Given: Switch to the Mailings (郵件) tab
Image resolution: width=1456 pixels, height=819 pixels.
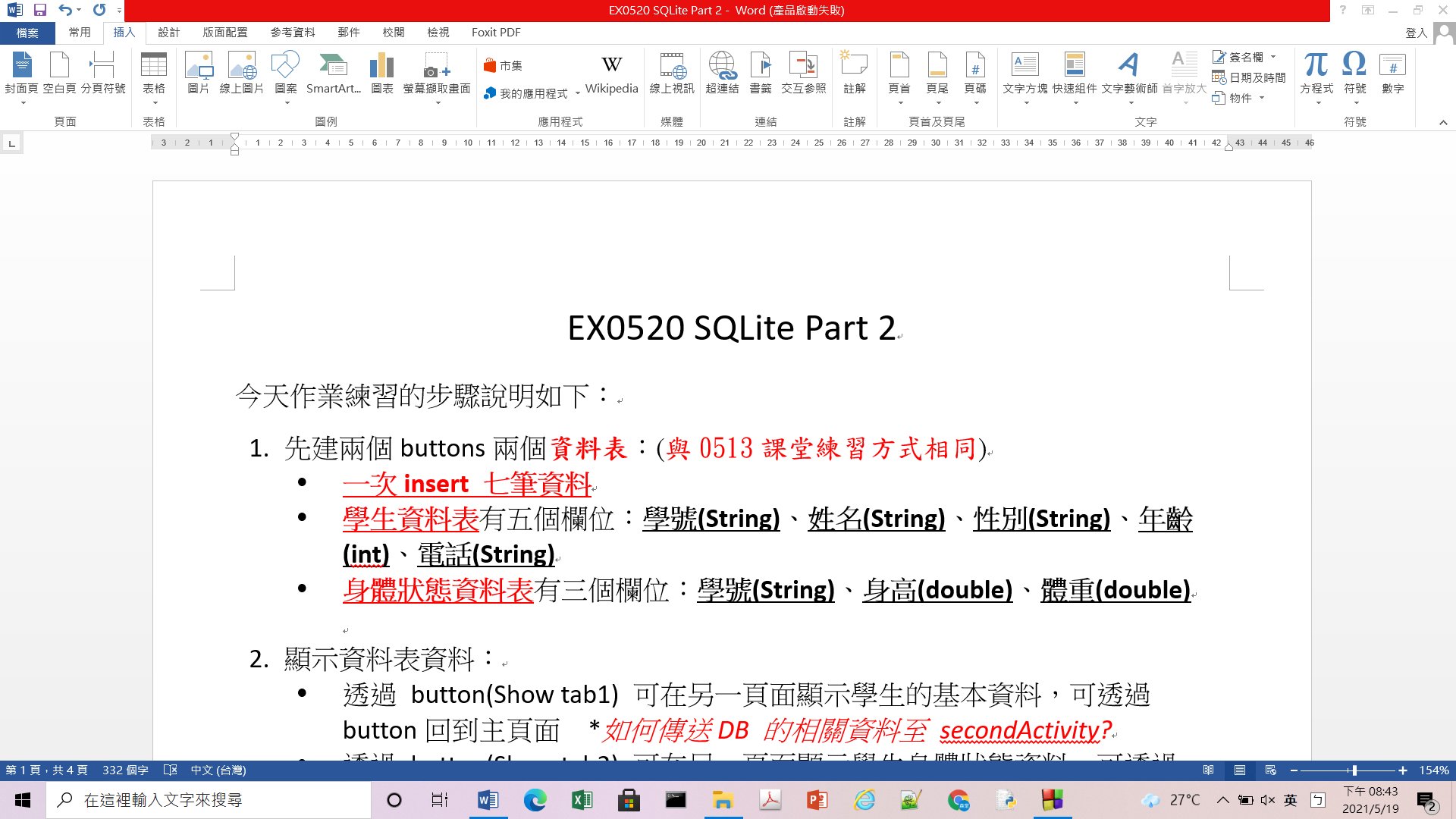Looking at the screenshot, I should [x=349, y=33].
